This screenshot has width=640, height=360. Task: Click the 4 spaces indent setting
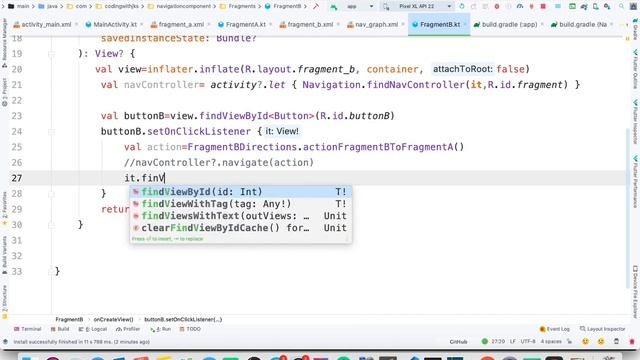(x=551, y=342)
